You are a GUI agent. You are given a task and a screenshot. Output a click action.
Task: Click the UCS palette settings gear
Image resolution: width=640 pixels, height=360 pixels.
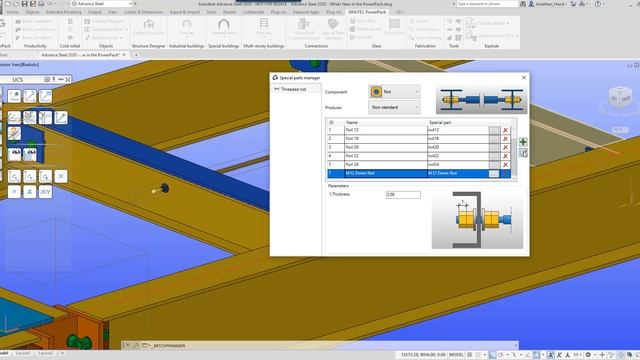point(47,79)
